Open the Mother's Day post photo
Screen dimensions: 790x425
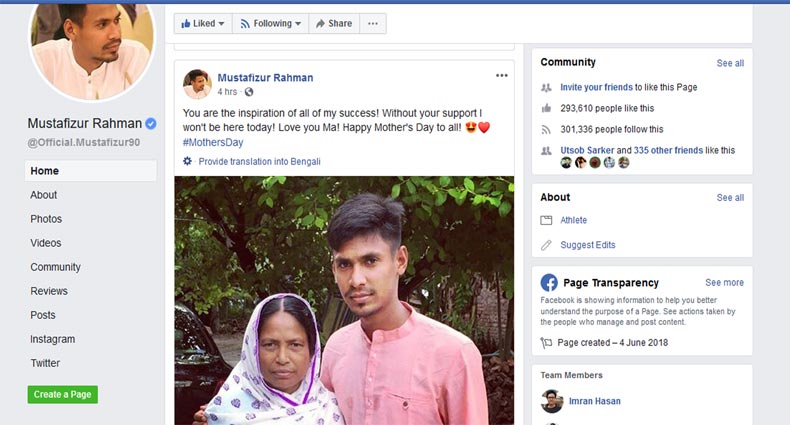tap(343, 300)
